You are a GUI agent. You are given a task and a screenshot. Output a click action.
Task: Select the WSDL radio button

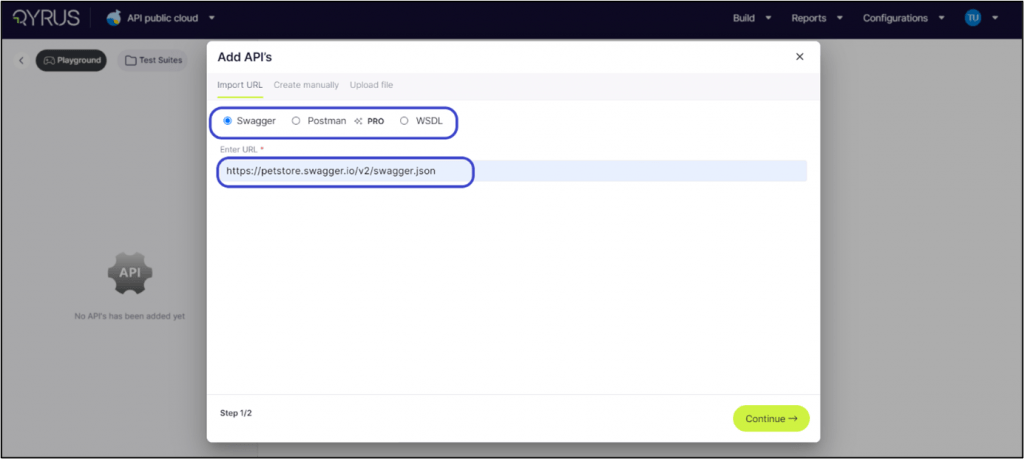(x=404, y=121)
